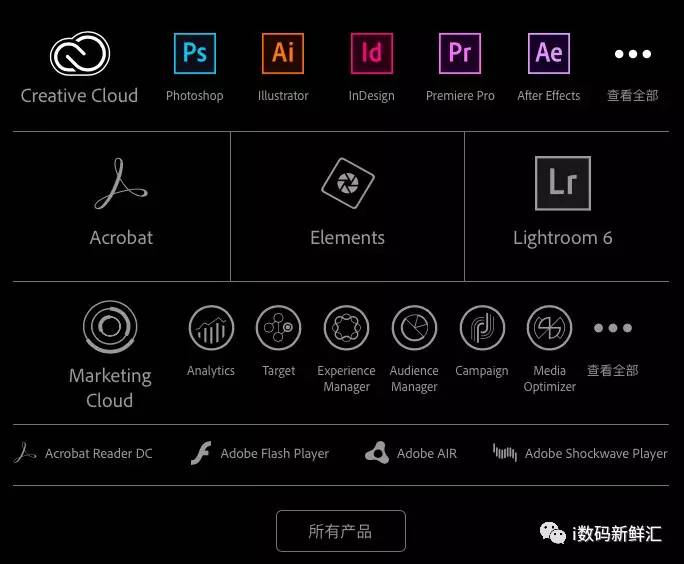Image resolution: width=684 pixels, height=564 pixels.
Task: Open the Media Optimizer icon
Action: (x=549, y=328)
